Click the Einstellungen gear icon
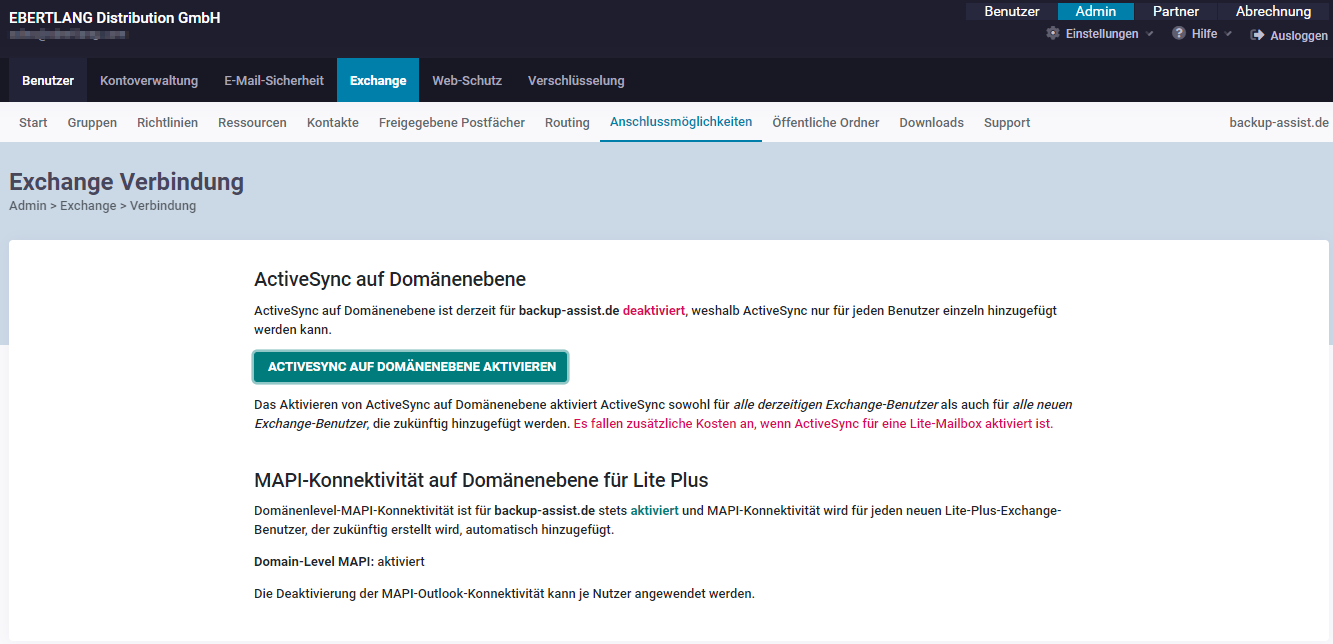 tap(1052, 34)
